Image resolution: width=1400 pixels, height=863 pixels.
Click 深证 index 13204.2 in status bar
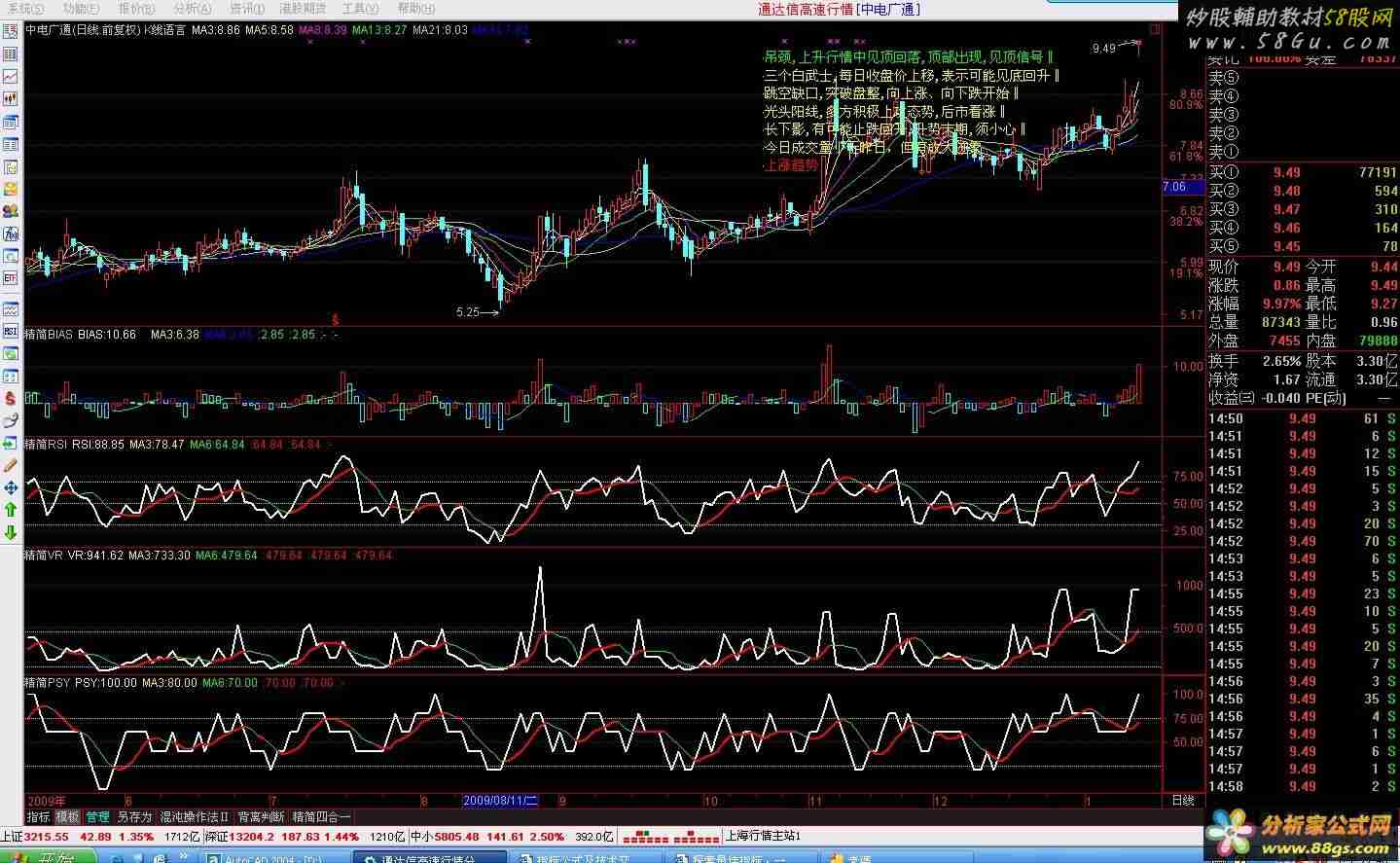click(241, 837)
